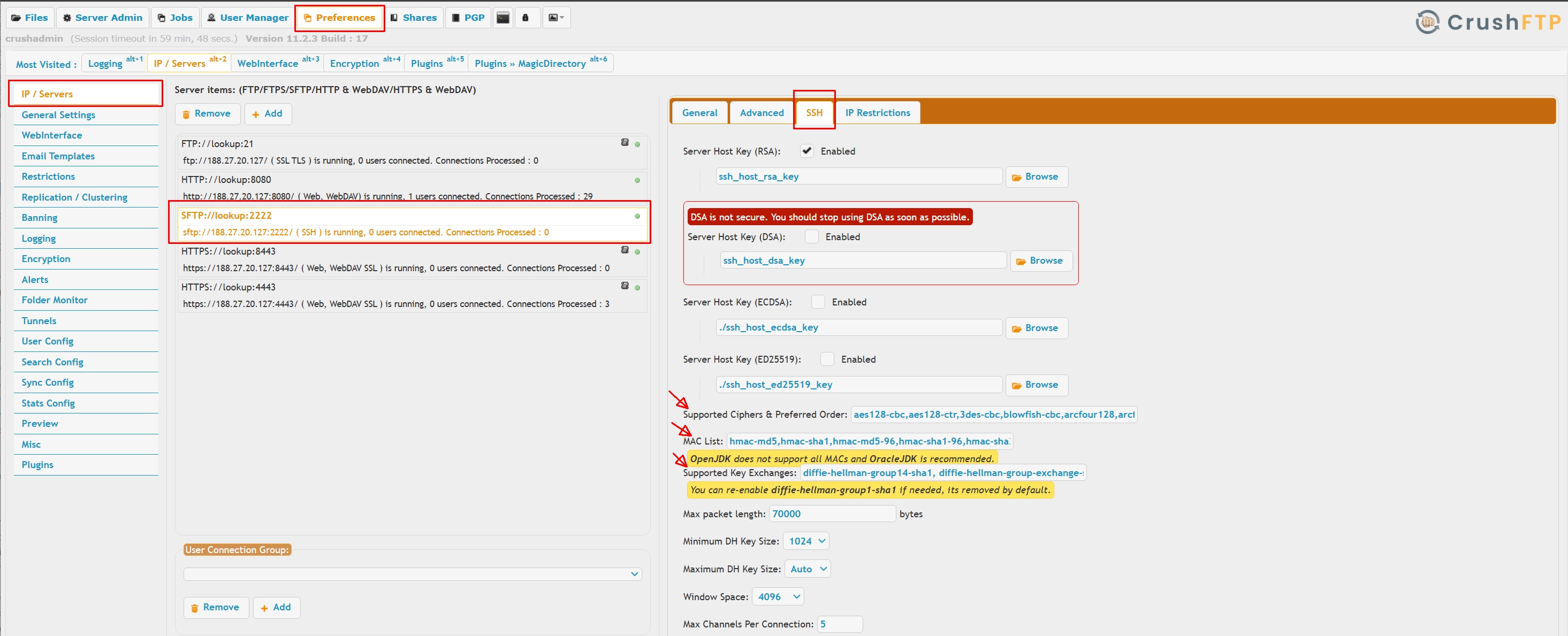Open Server Admin

point(102,18)
